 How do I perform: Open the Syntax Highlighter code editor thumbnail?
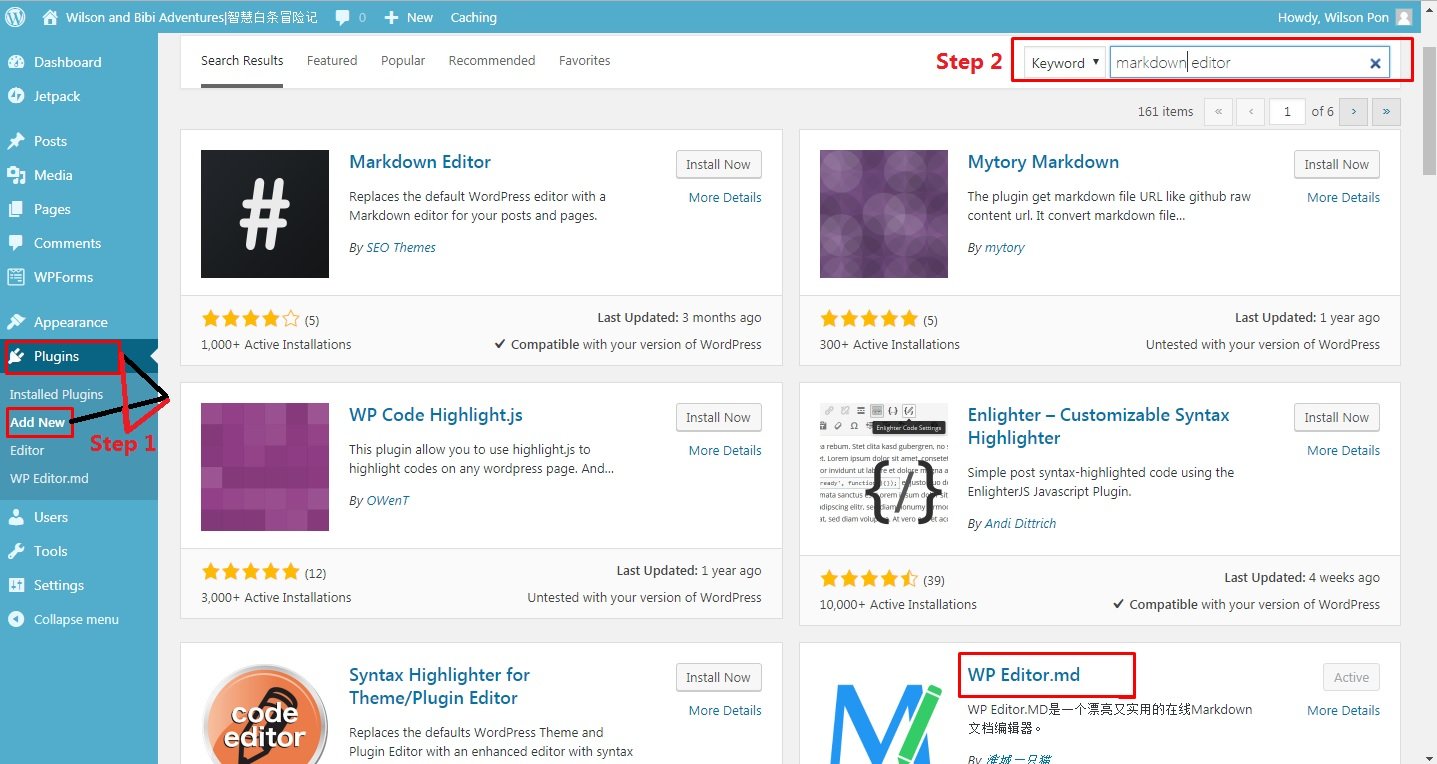[265, 714]
